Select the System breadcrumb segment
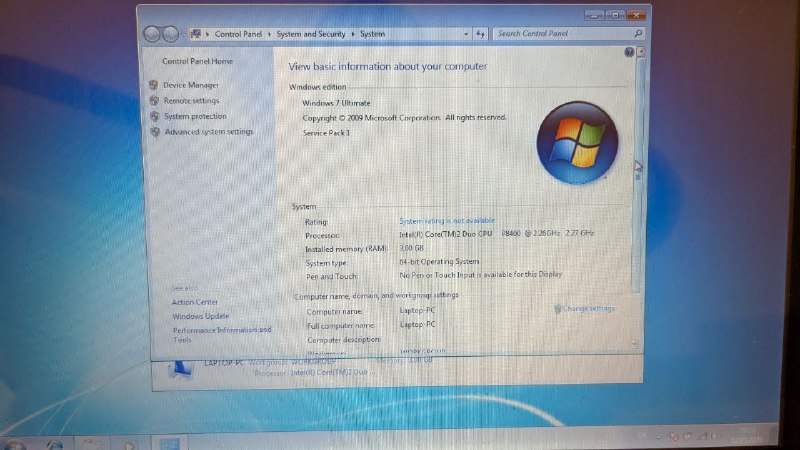 coord(372,34)
